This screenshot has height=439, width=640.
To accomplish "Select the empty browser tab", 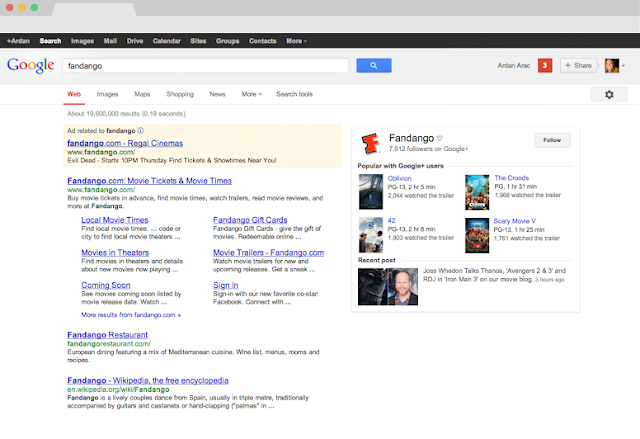I will (x=94, y=9).
